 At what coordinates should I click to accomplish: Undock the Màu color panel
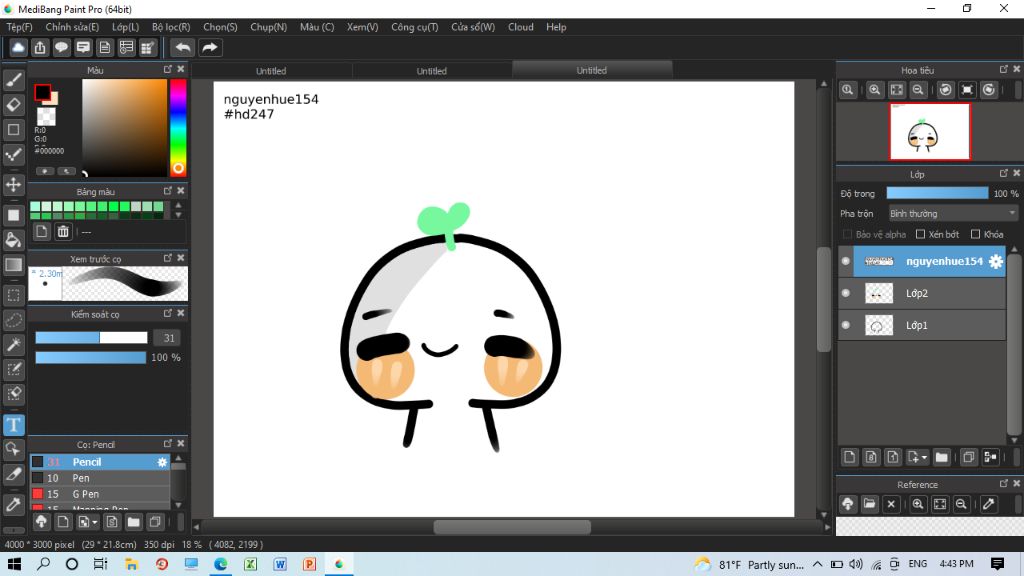pyautogui.click(x=168, y=69)
